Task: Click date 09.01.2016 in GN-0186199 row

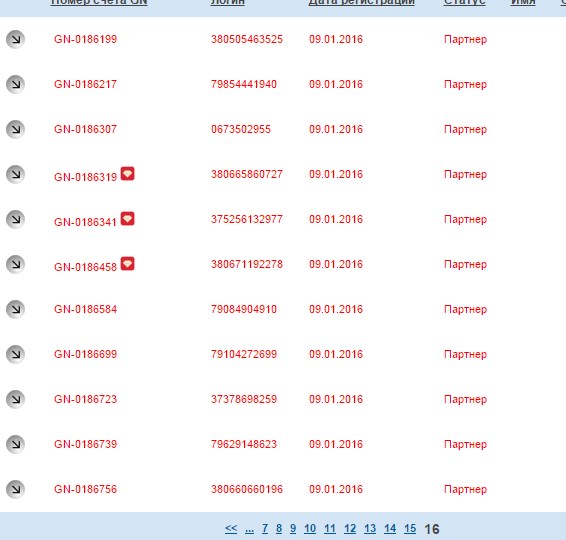Action: pos(336,39)
